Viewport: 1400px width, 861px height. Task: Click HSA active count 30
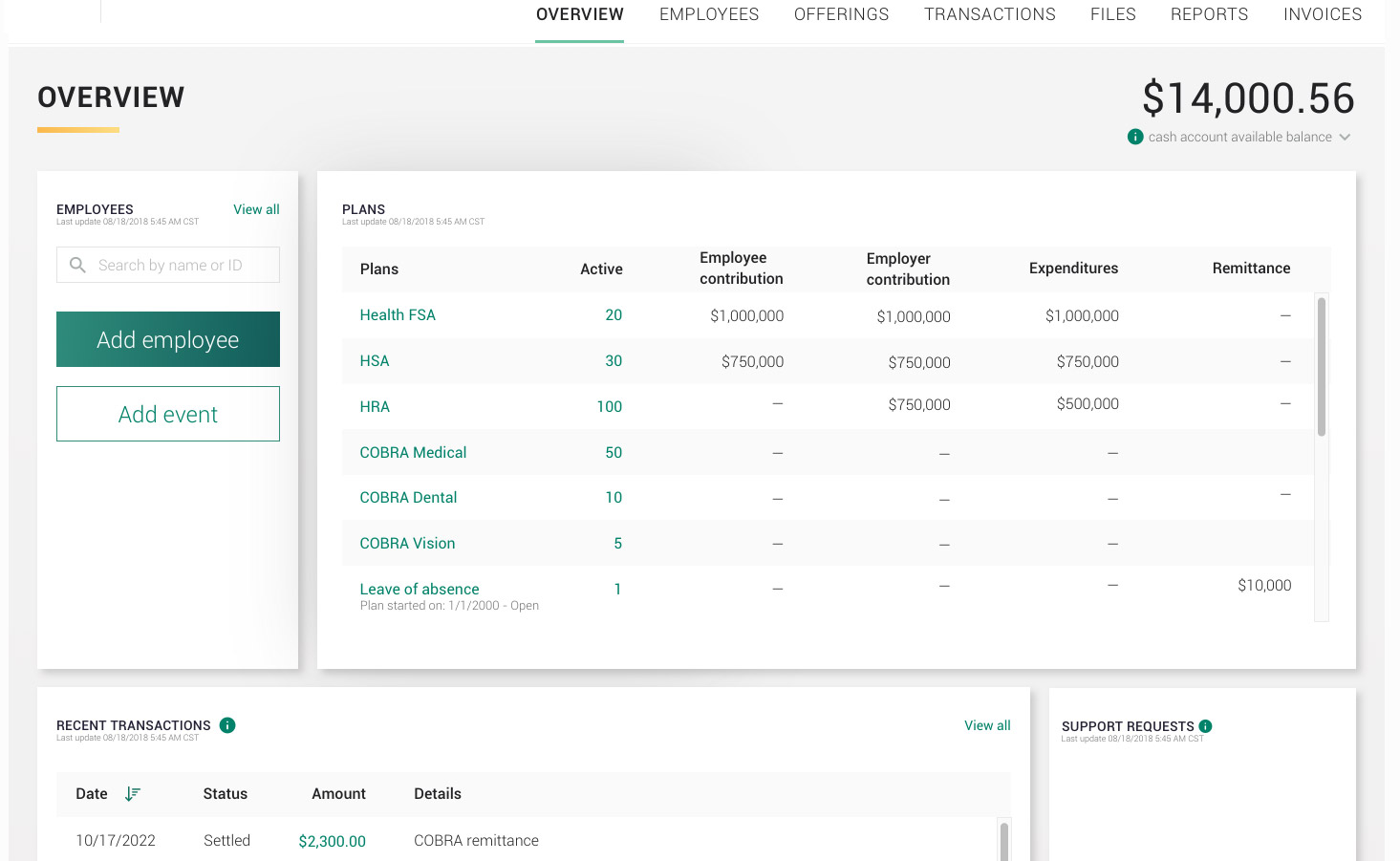pyautogui.click(x=614, y=360)
